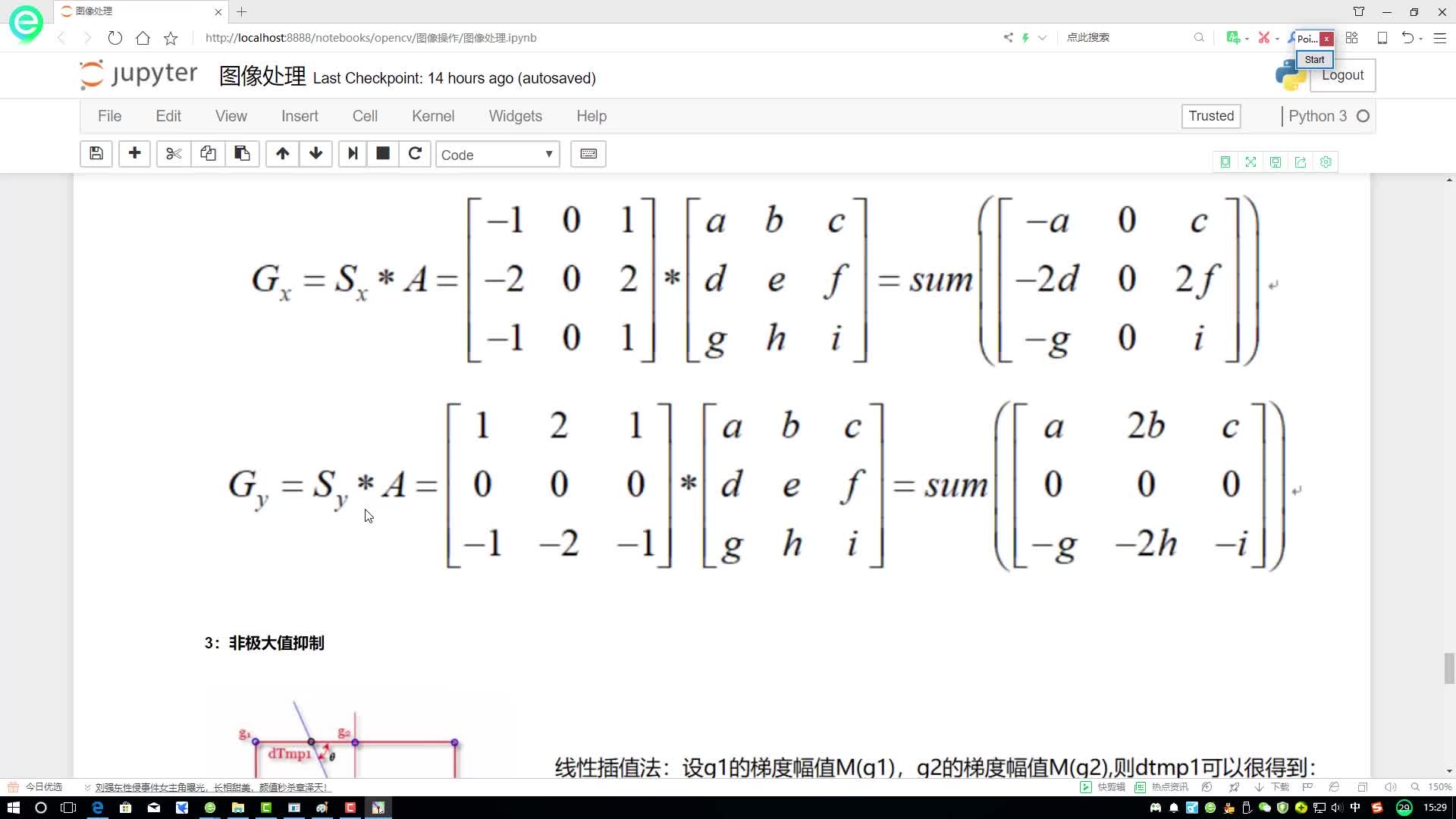
Task: Click the run cell icon
Action: (x=351, y=153)
